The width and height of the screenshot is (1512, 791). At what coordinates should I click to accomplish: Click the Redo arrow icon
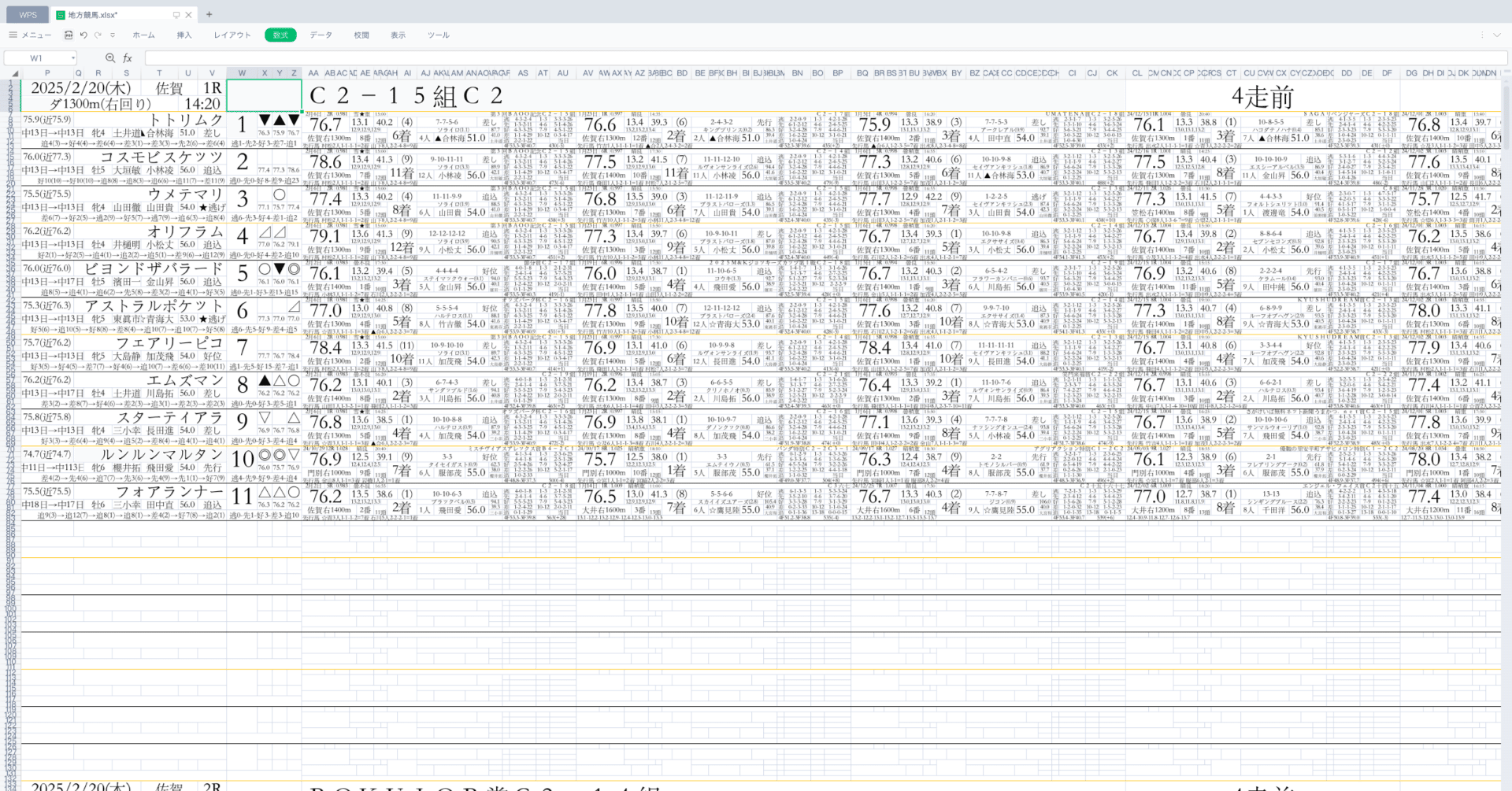click(98, 35)
